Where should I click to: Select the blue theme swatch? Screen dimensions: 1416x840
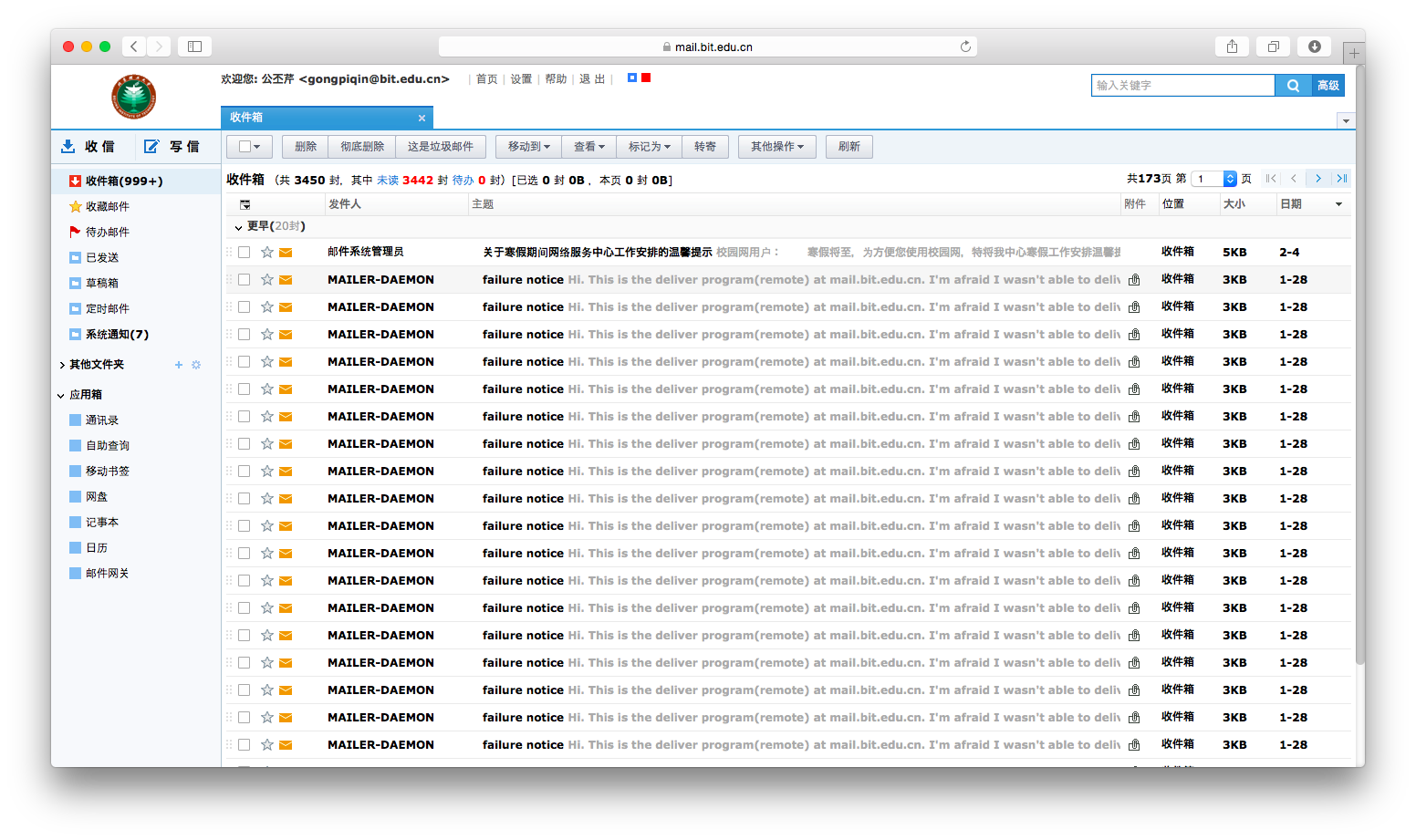pyautogui.click(x=632, y=78)
